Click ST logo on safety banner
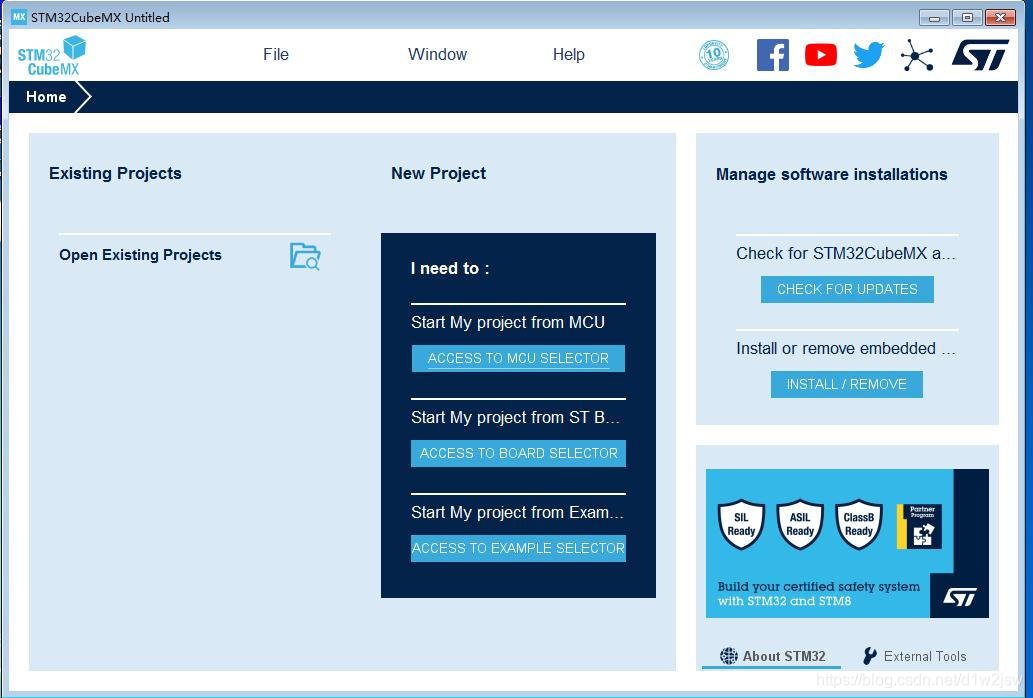This screenshot has width=1033, height=698. click(959, 596)
